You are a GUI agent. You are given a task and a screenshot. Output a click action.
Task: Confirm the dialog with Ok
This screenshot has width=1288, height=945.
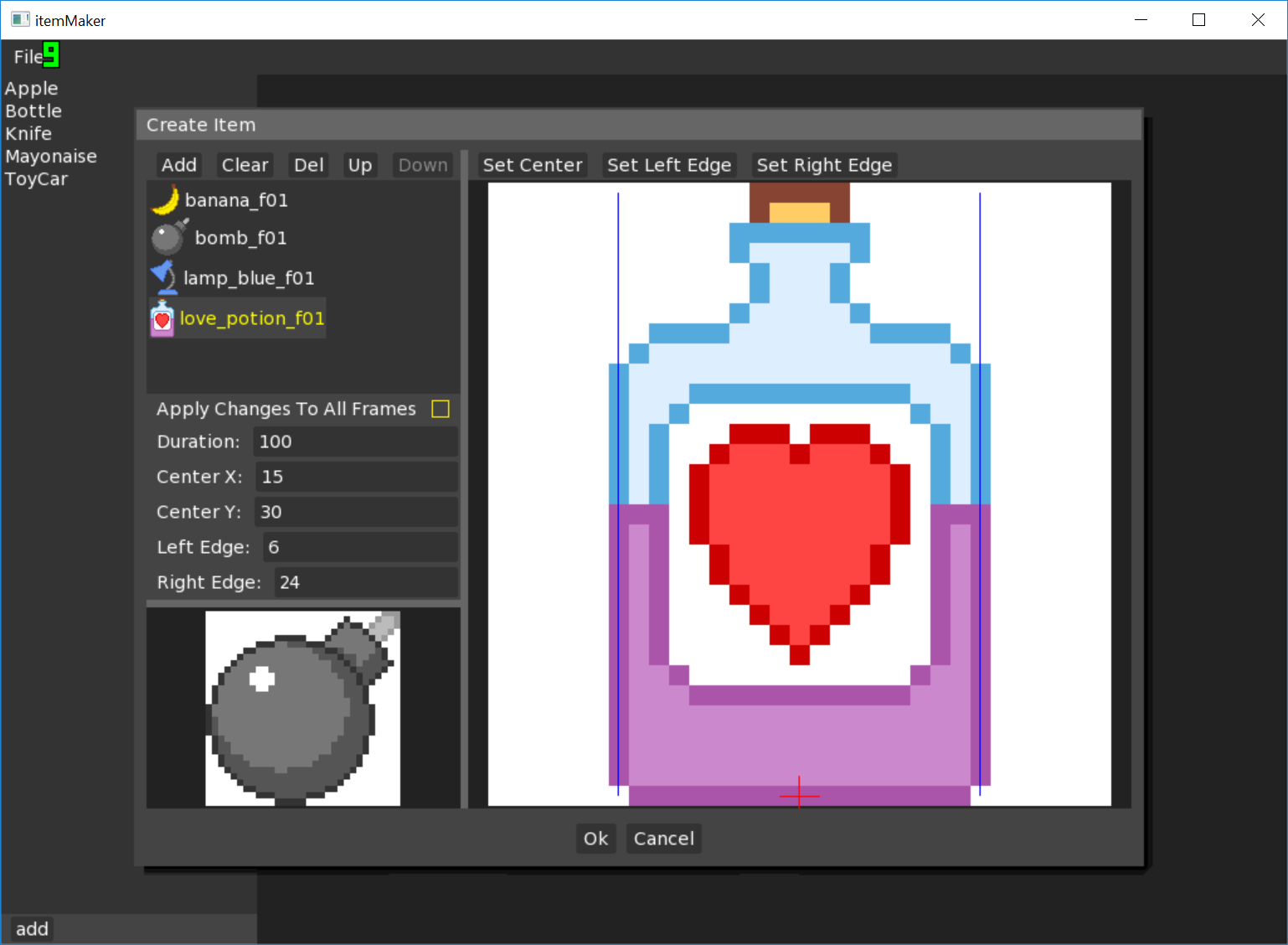click(595, 839)
